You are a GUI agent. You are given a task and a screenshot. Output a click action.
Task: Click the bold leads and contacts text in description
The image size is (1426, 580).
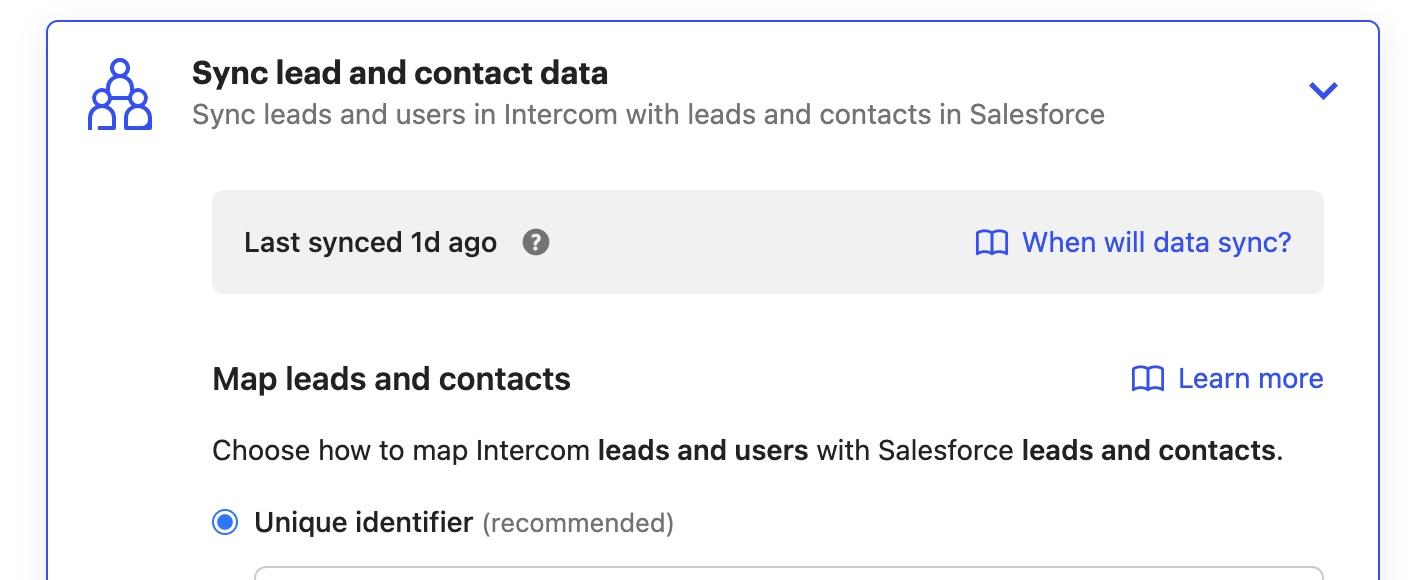(1148, 450)
